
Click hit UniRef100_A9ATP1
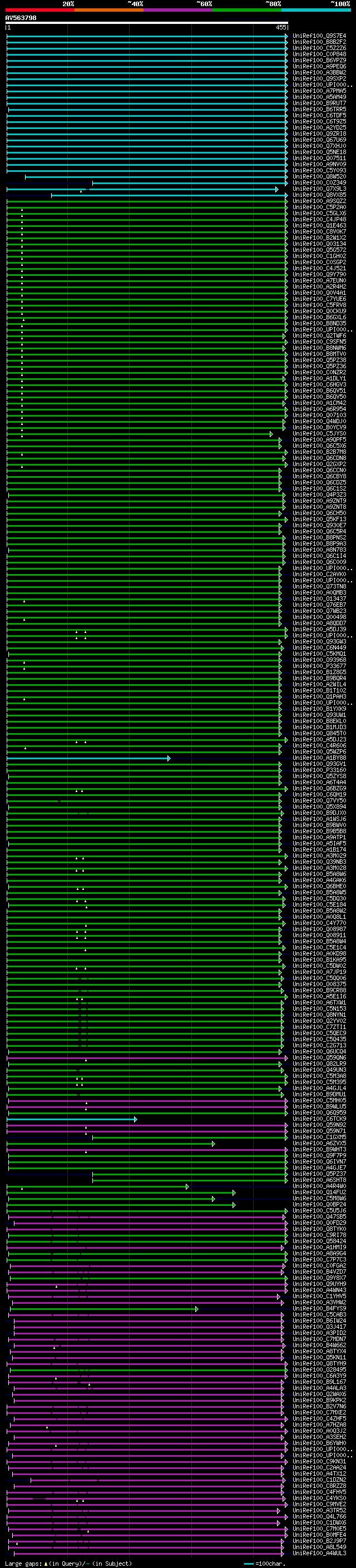319,838
